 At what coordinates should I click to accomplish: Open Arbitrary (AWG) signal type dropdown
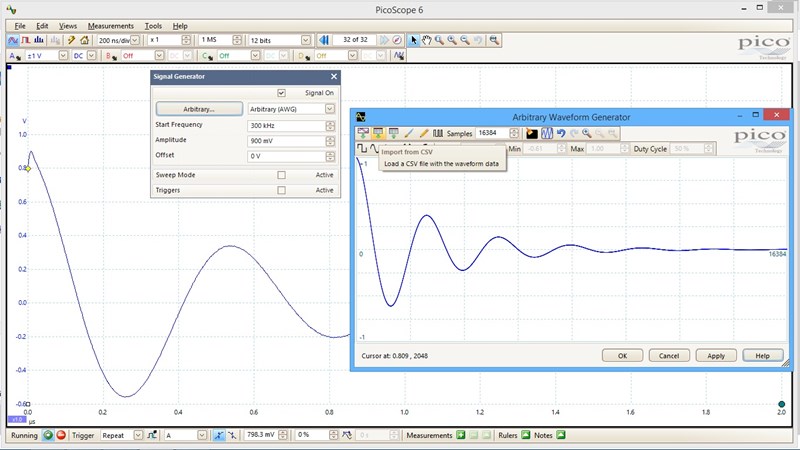pyautogui.click(x=330, y=109)
